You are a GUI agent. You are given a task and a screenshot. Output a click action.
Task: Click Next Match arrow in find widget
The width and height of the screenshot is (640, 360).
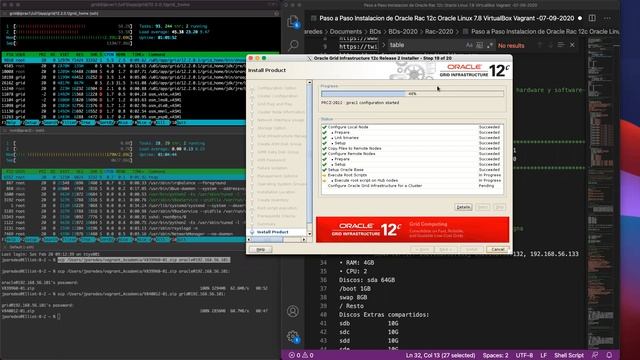(x=550, y=45)
